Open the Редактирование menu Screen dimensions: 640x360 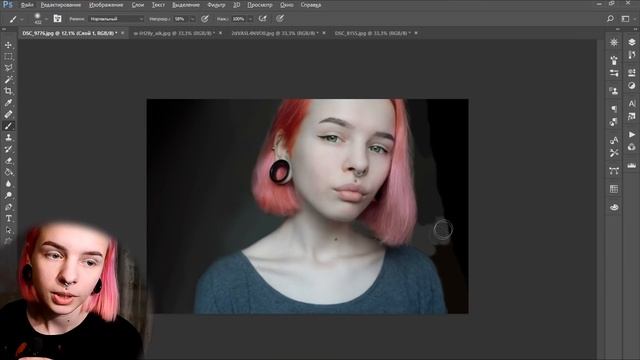(60, 5)
